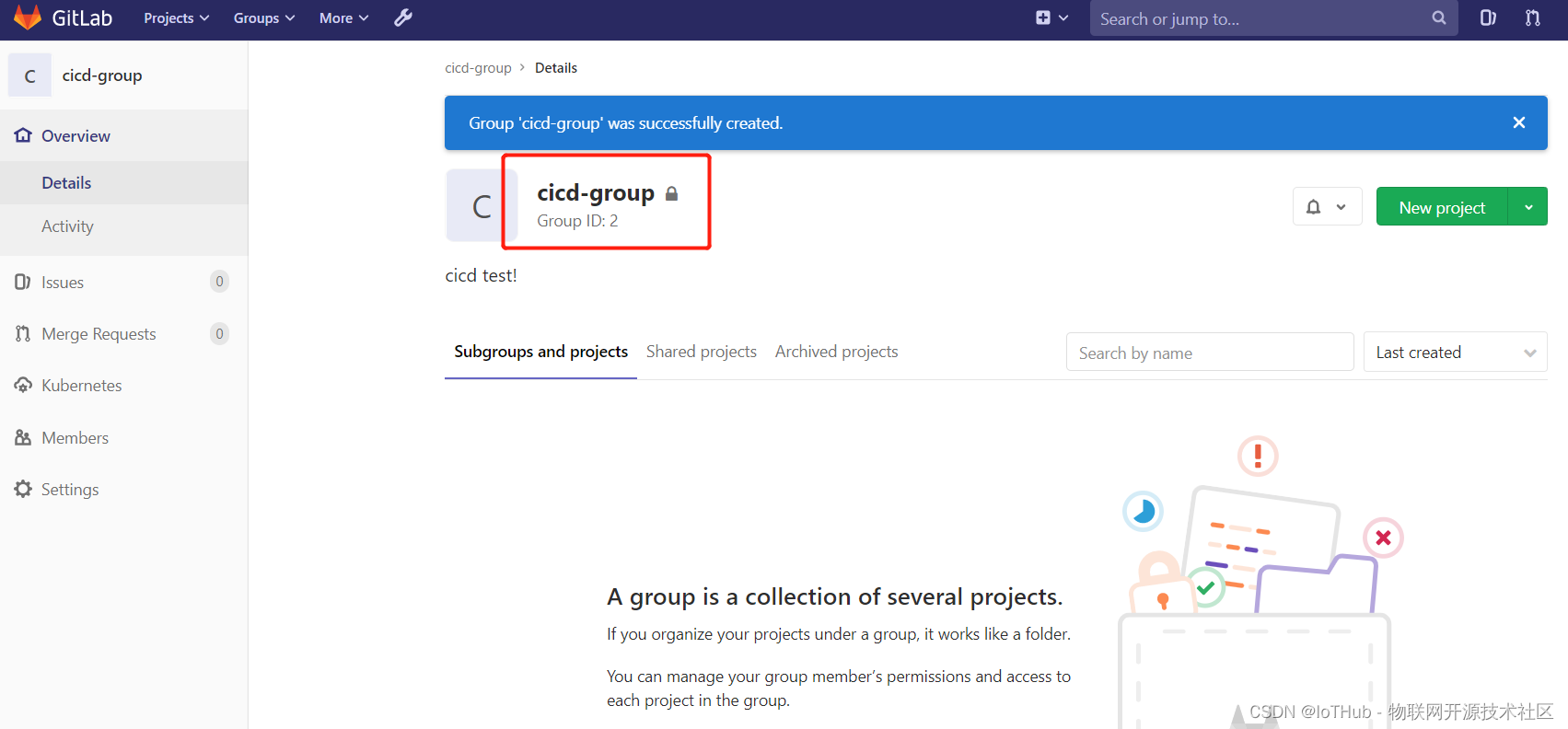This screenshot has height=729, width=1568.
Task: Open the Projects menu in navbar
Action: (176, 17)
